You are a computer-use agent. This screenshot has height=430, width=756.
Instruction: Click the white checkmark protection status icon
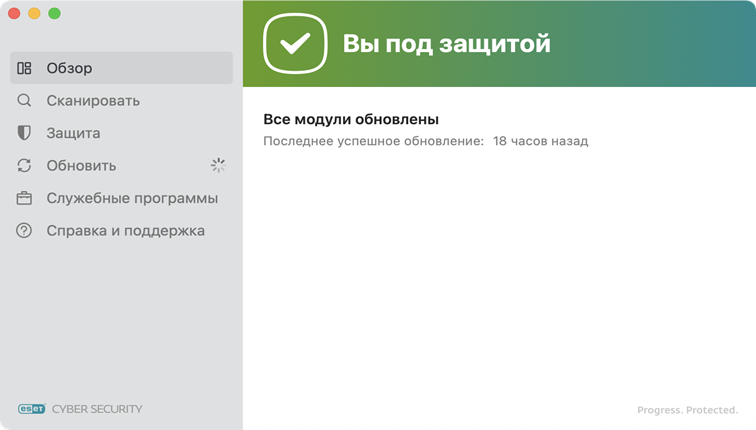(x=295, y=44)
